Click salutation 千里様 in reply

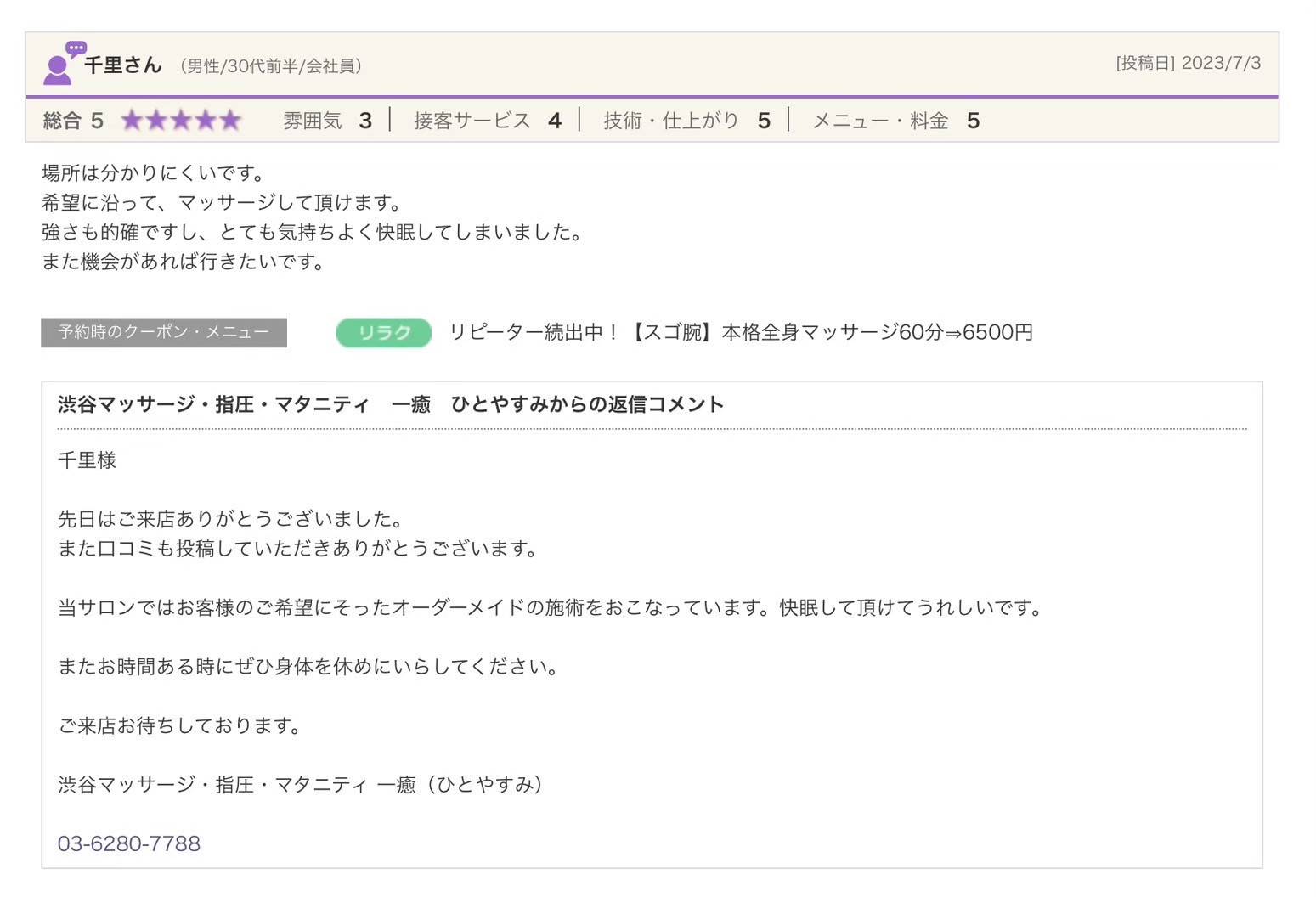click(87, 460)
